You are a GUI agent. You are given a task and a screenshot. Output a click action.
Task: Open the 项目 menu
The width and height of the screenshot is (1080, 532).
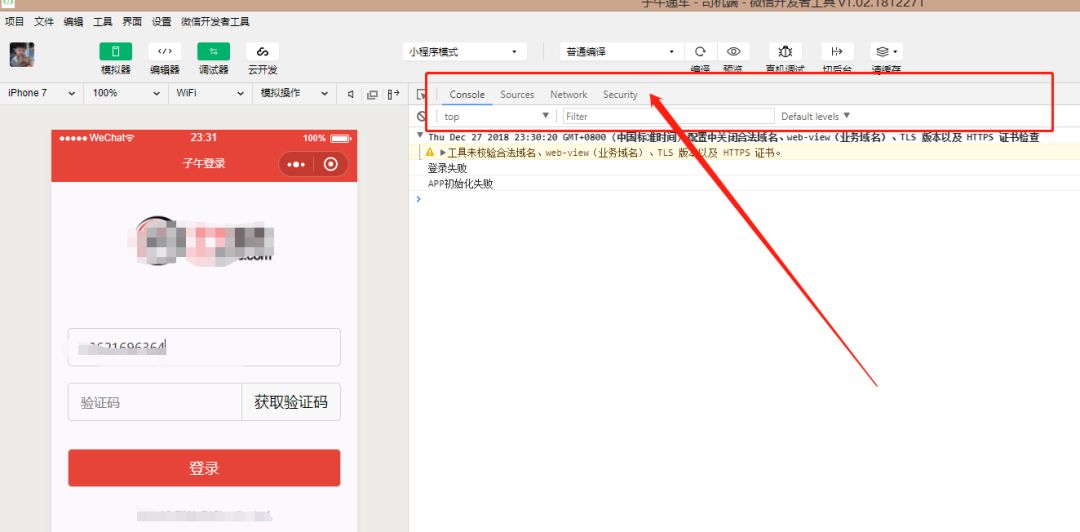tap(14, 22)
